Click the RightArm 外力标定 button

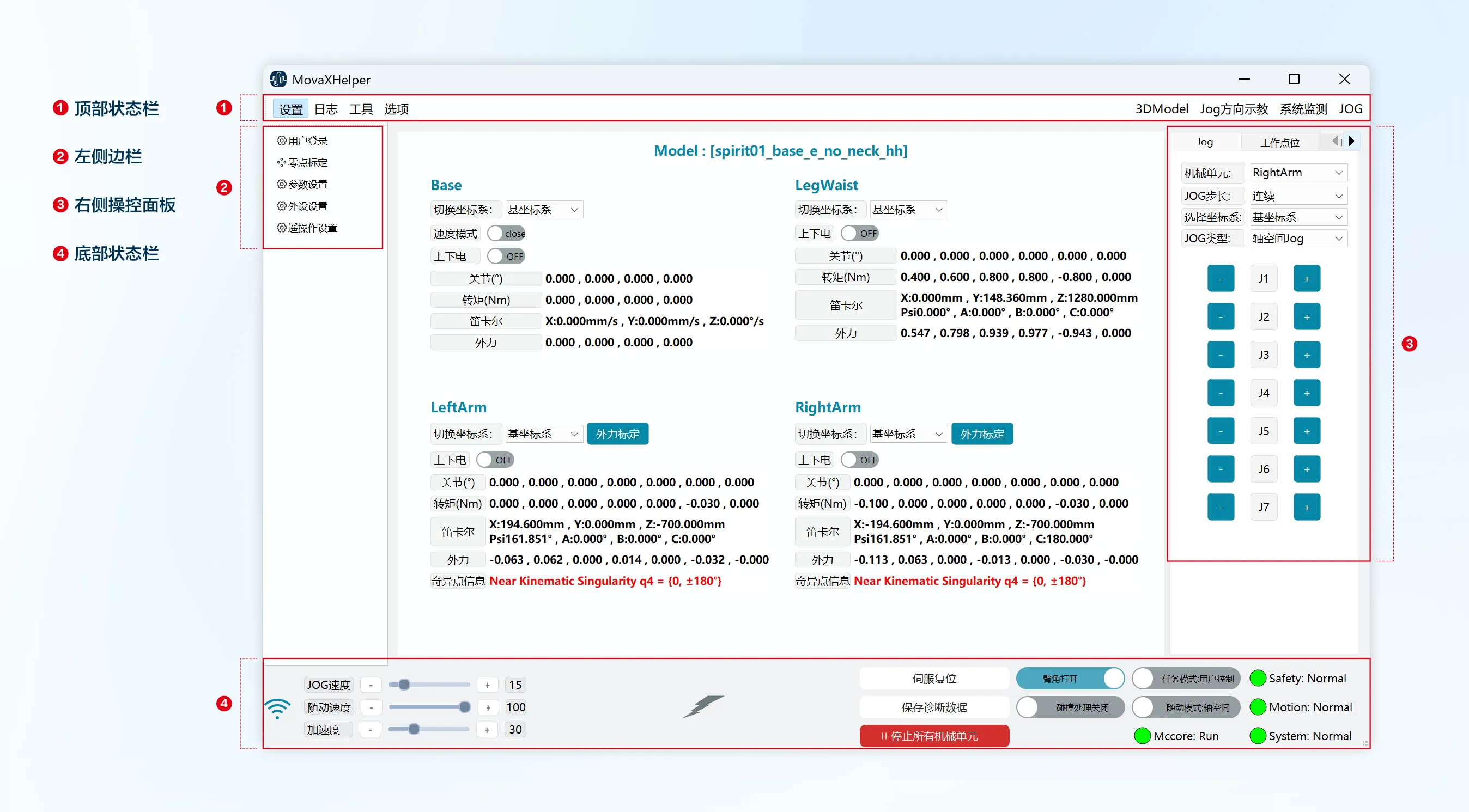tap(982, 434)
